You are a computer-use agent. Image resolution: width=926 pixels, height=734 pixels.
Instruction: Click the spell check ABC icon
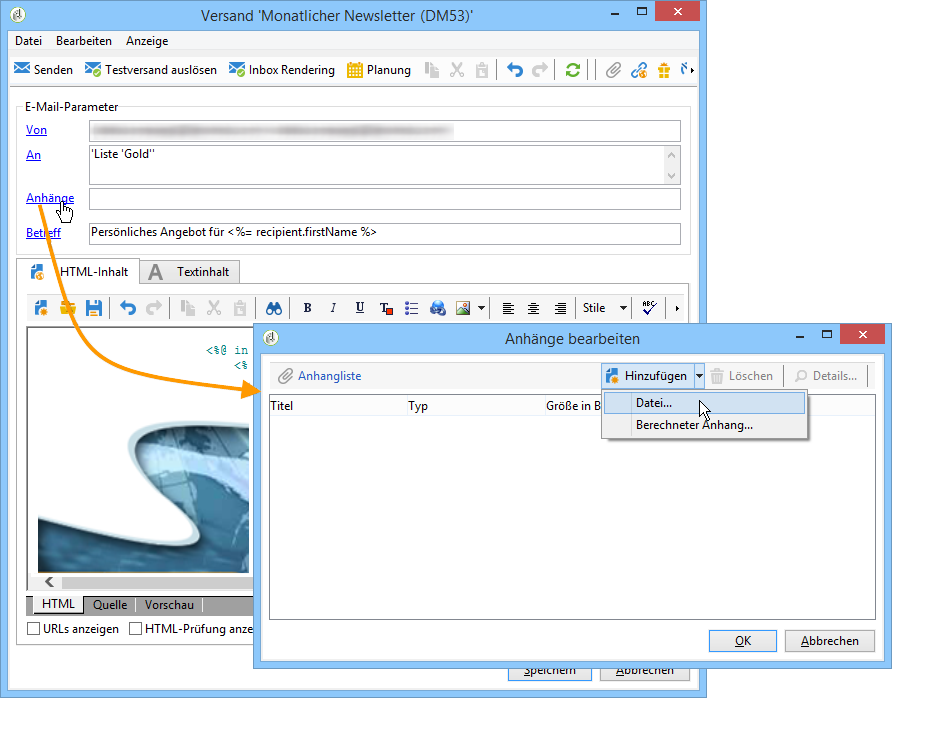(x=649, y=308)
